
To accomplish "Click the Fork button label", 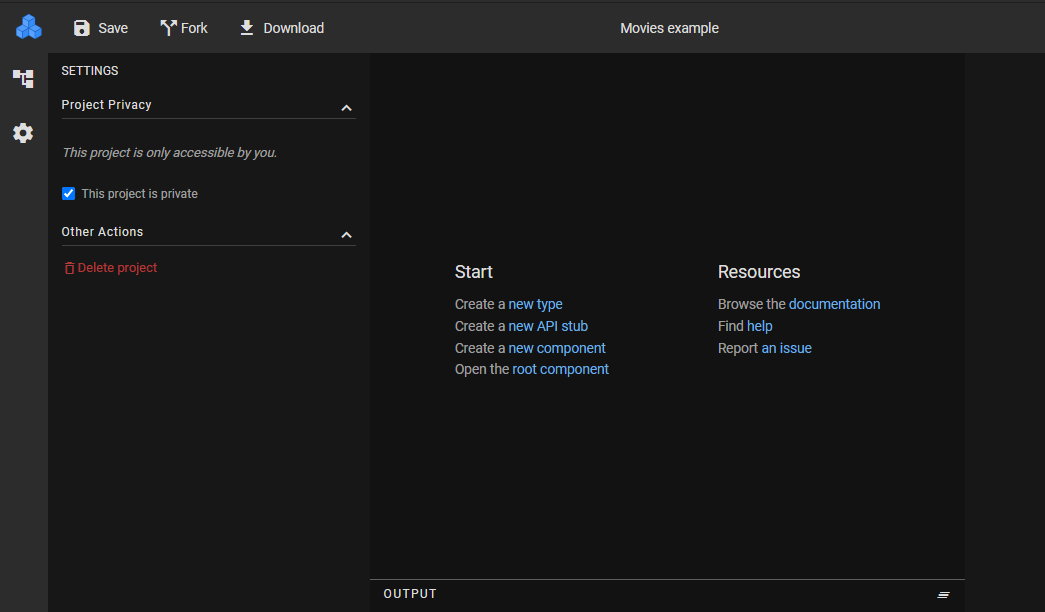I will [194, 28].
